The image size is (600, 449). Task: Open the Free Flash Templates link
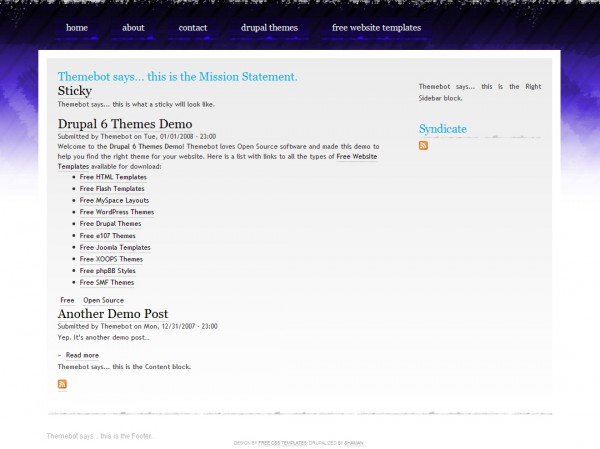112,189
